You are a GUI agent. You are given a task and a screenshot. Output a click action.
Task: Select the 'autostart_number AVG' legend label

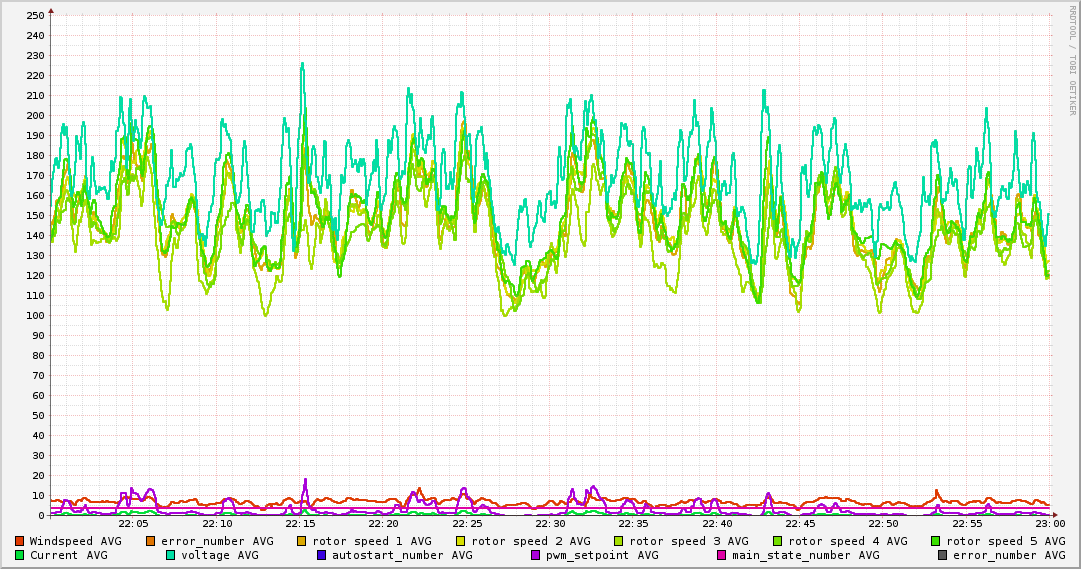pos(403,555)
